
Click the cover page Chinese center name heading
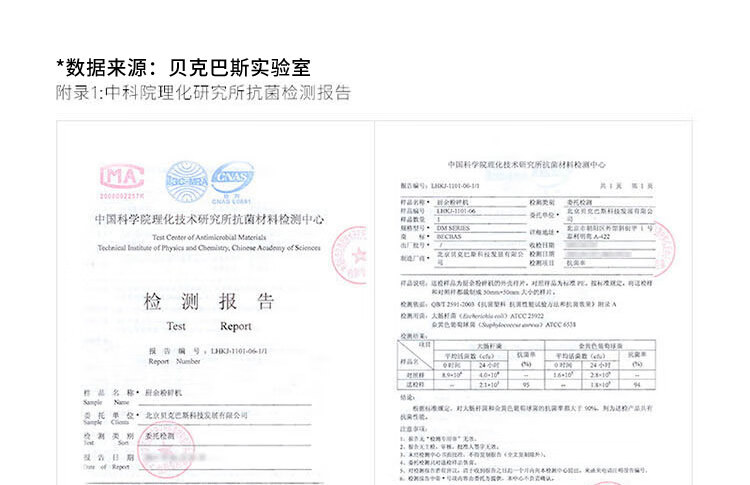209,220
